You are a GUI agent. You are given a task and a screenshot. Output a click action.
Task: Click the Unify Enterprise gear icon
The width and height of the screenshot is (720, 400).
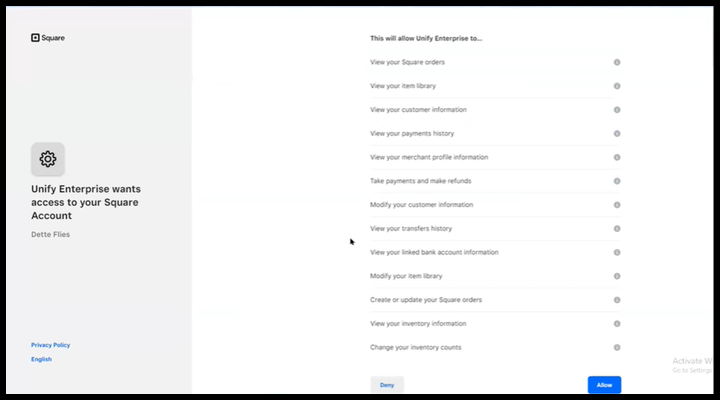(x=48, y=159)
